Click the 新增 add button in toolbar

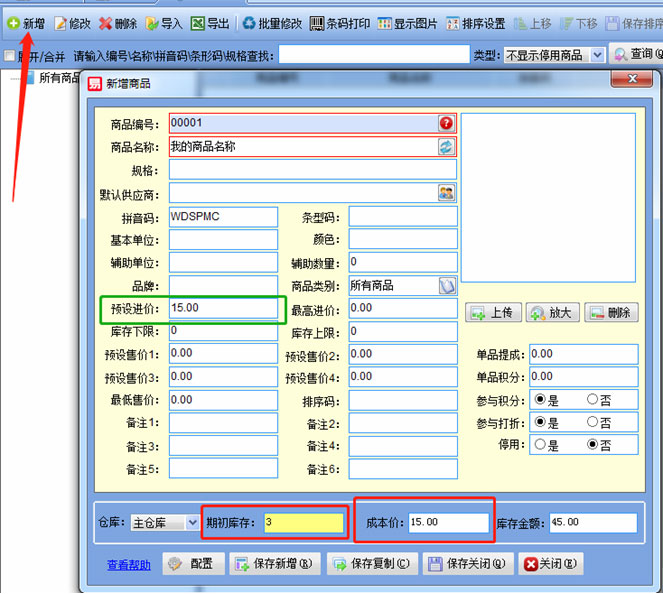pos(25,23)
